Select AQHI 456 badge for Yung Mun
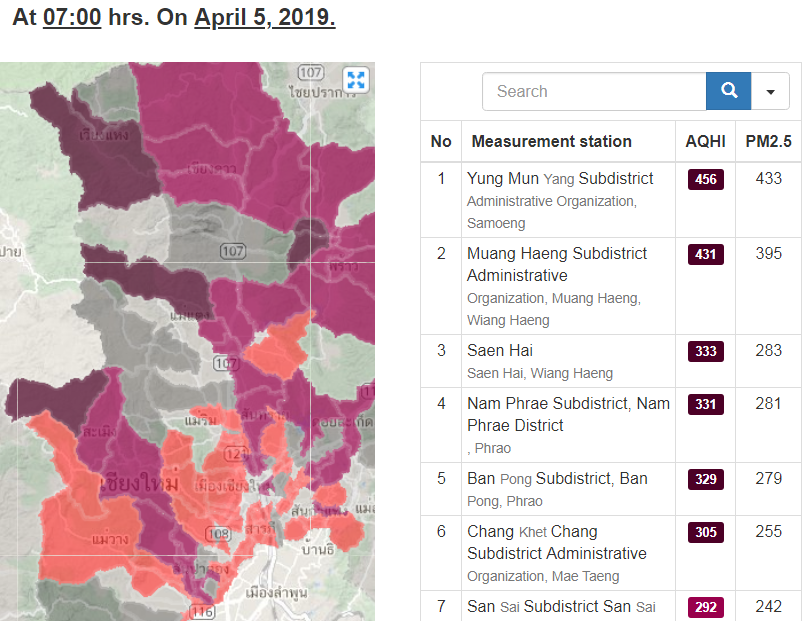Image resolution: width=802 pixels, height=621 pixels. 705,179
